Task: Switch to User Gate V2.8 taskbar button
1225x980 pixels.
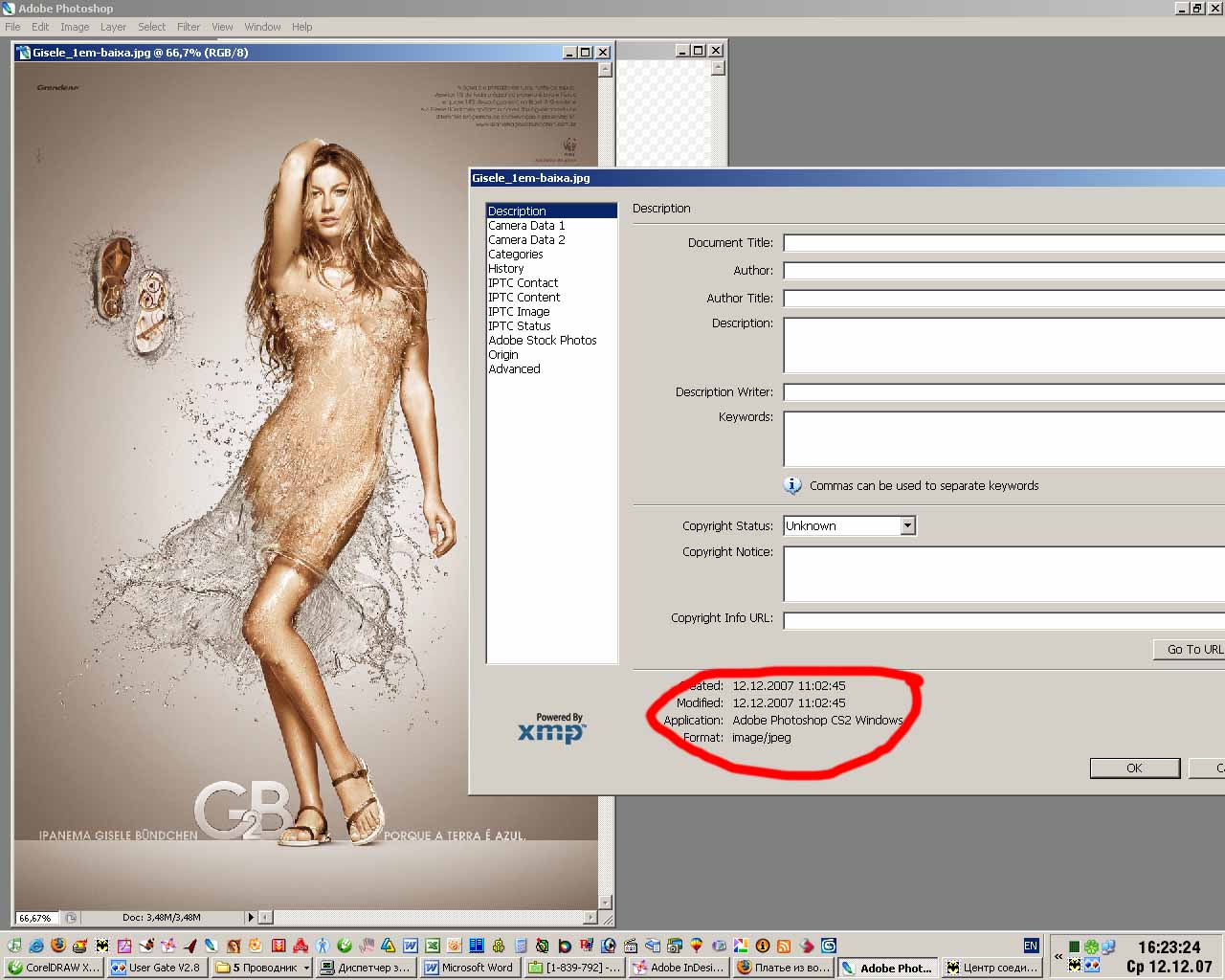Action: pyautogui.click(x=157, y=968)
